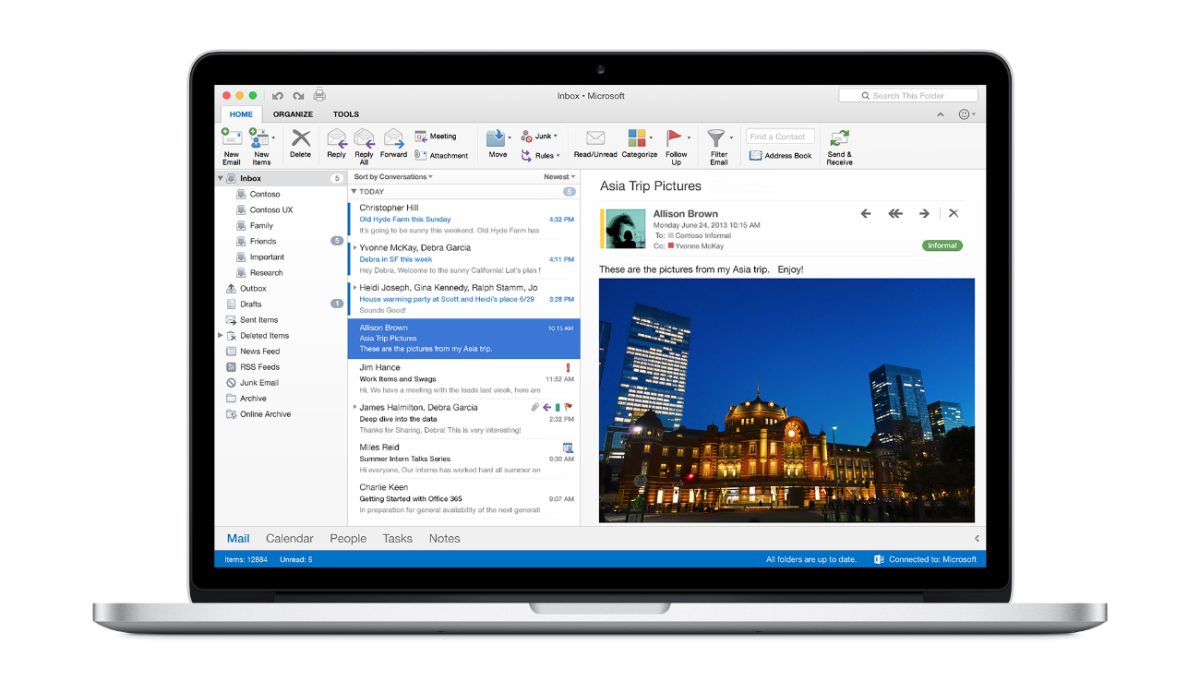Click the green Informal category tag
The width and height of the screenshot is (1200, 692).
(940, 245)
